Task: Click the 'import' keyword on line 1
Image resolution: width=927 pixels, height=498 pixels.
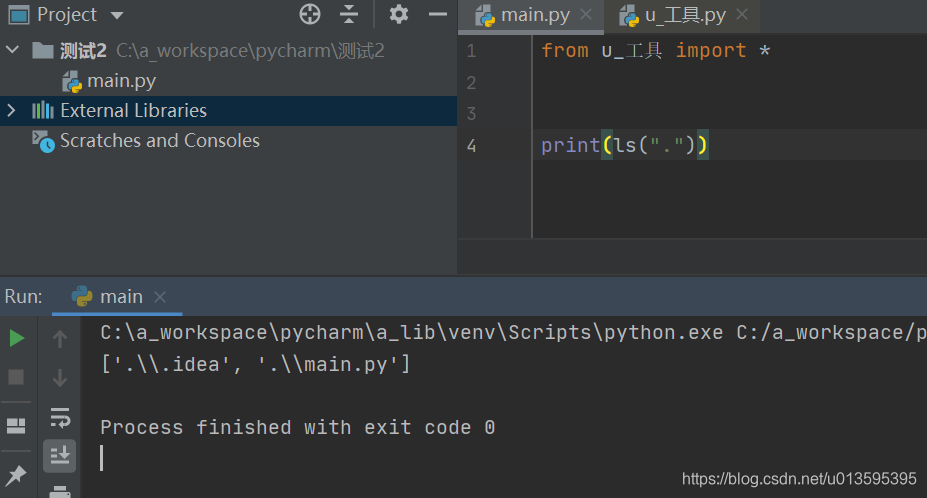Action: [x=711, y=51]
